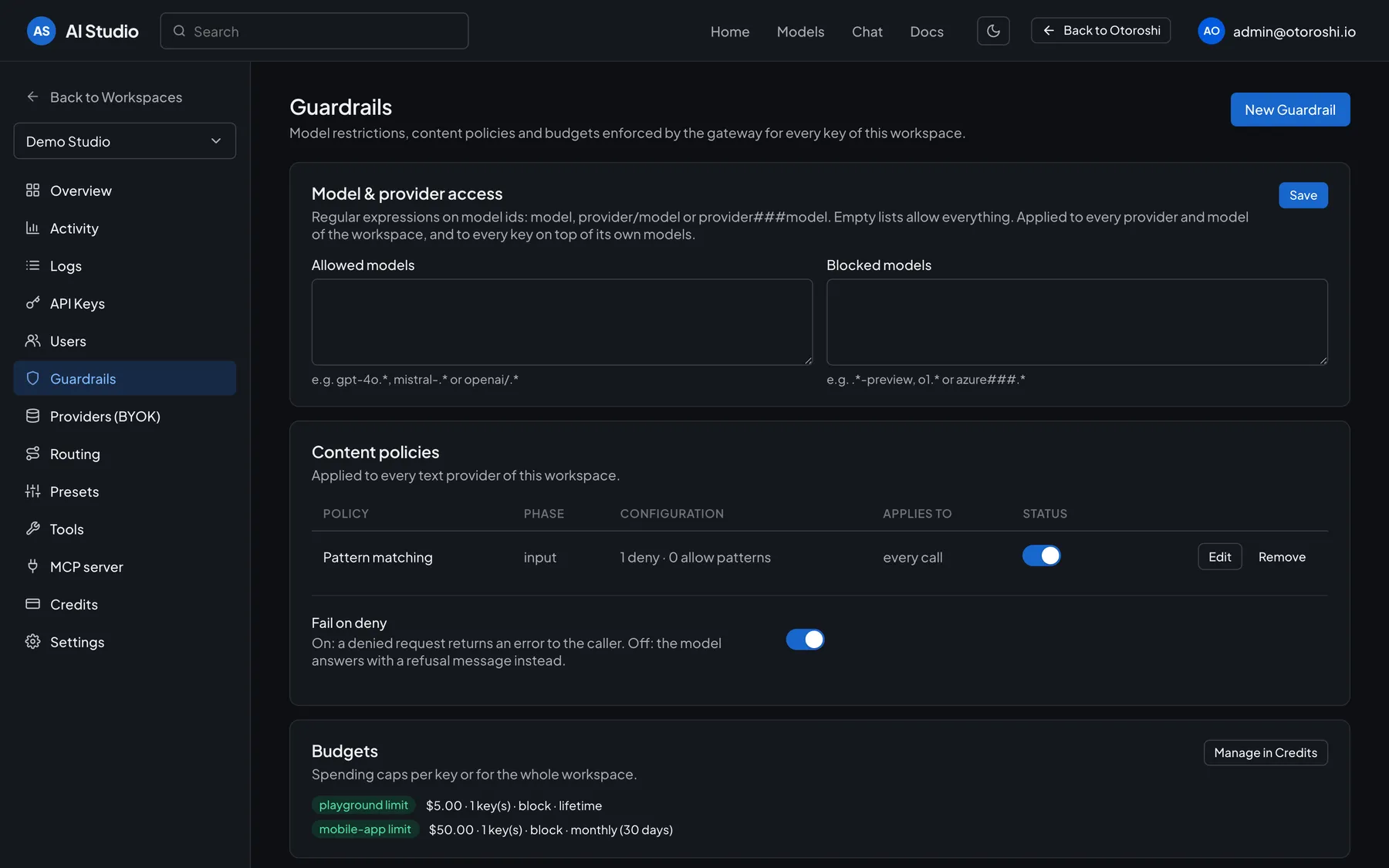Click the Routing icon
Screen dimensions: 1389x868
coord(32,454)
